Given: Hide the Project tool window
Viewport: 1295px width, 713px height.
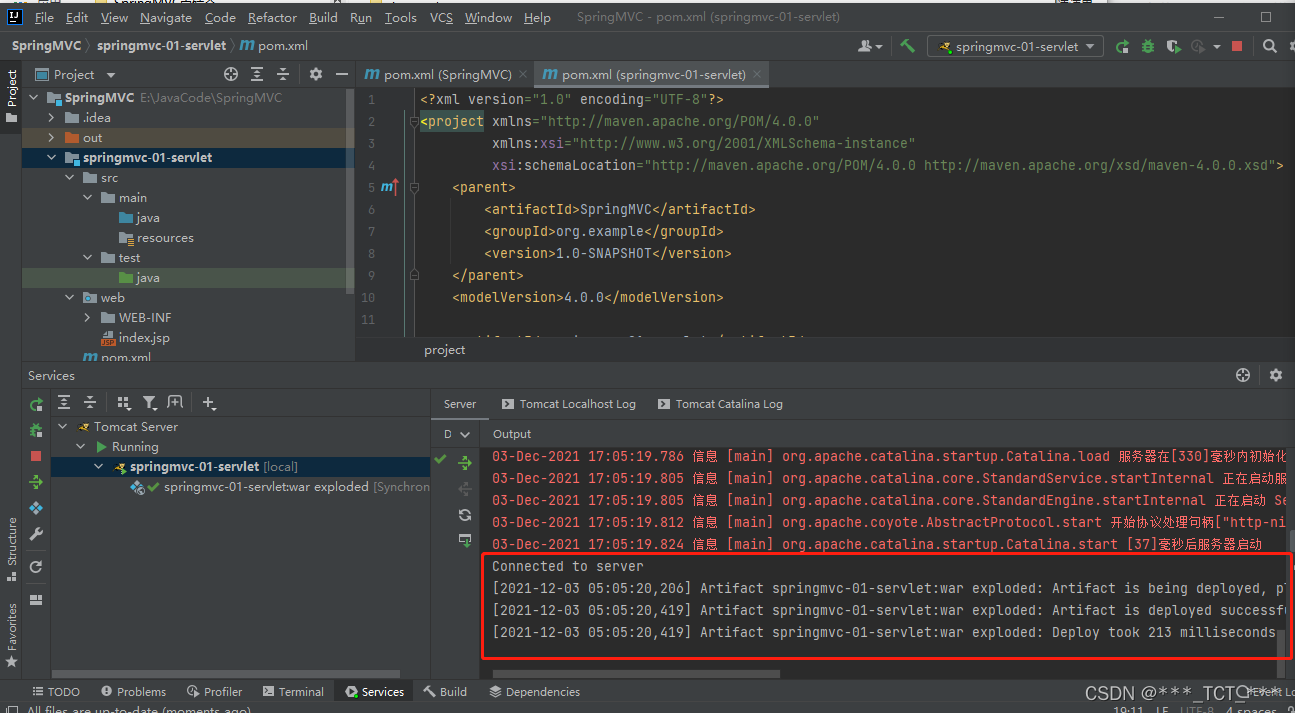Looking at the screenshot, I should [342, 74].
